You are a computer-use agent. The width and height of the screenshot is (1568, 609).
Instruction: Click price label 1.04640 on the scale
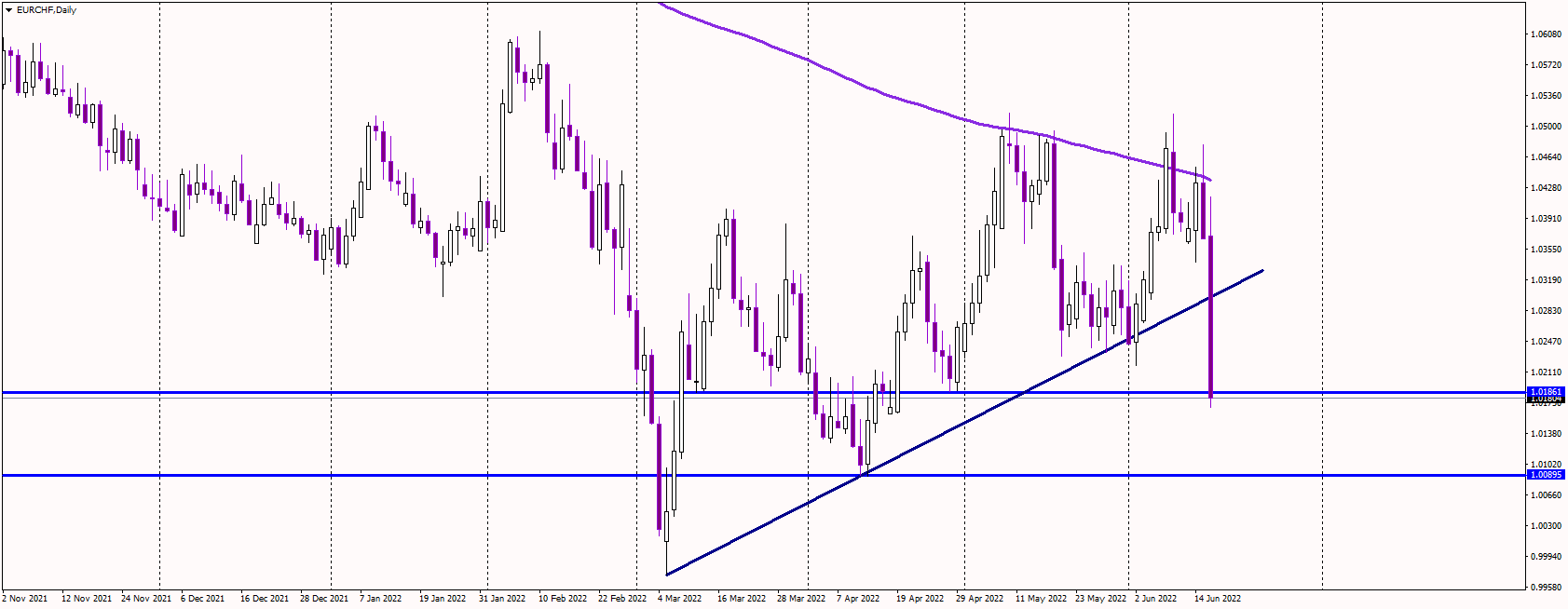(x=1546, y=157)
